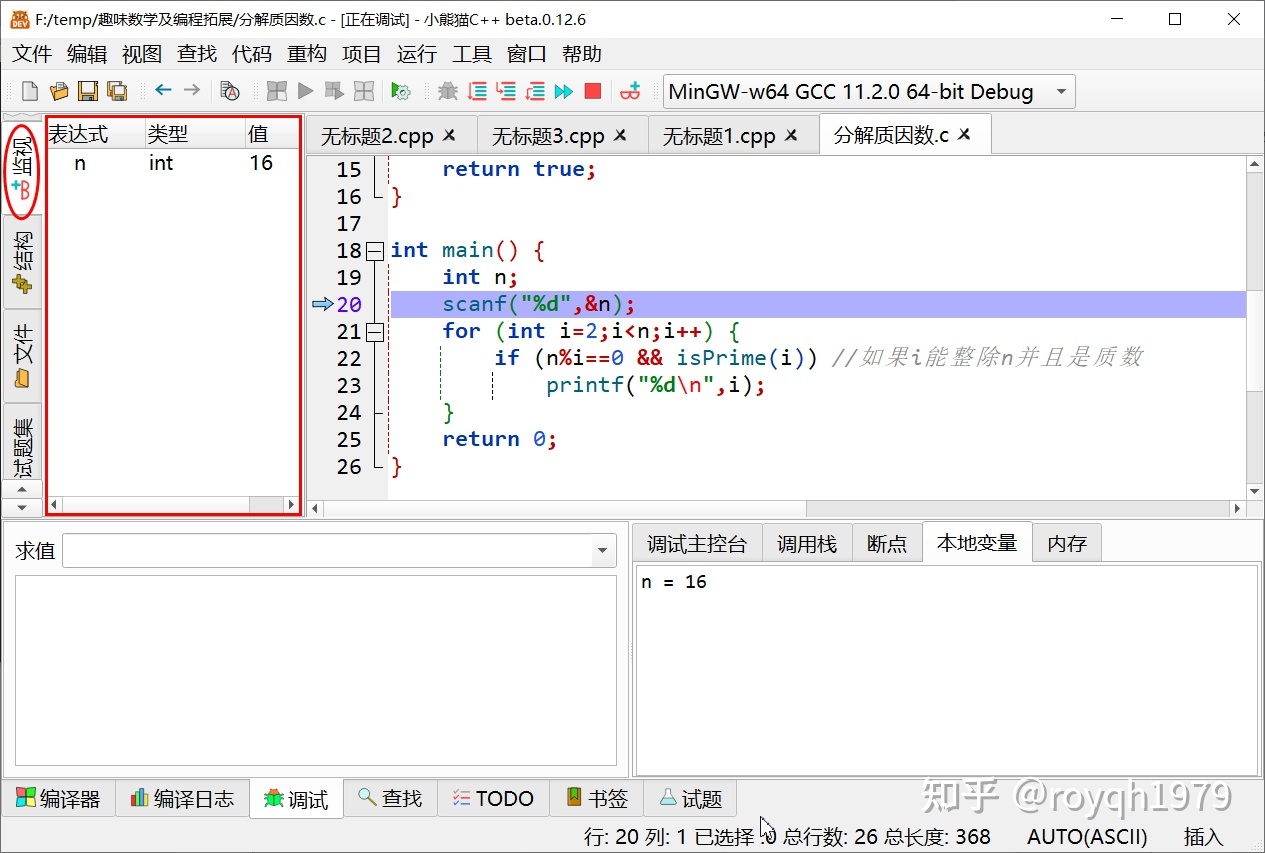Click the rebuild all icon

pos(364,91)
